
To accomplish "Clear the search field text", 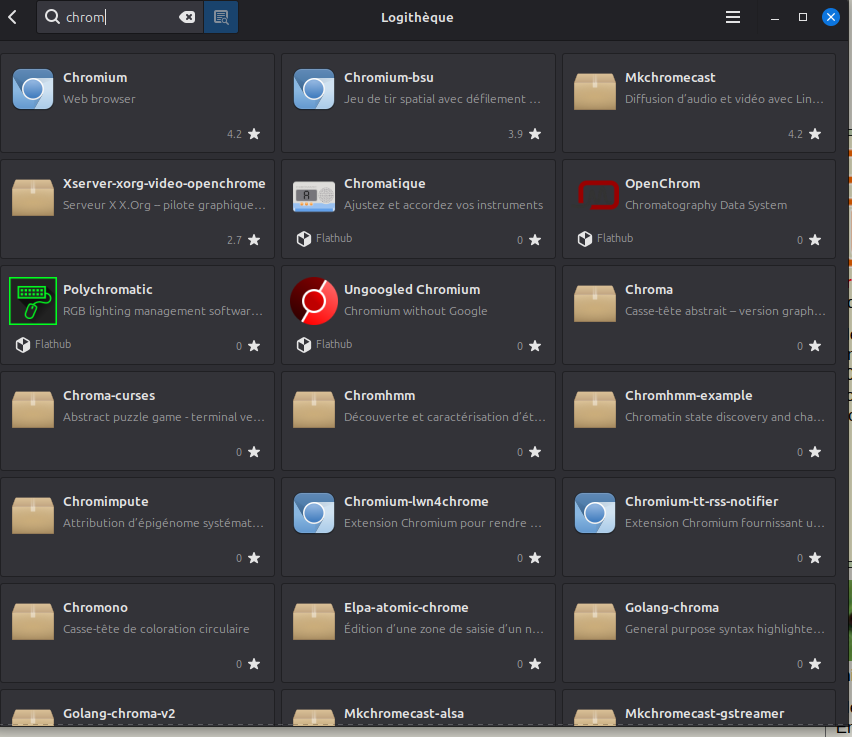I will click(187, 17).
